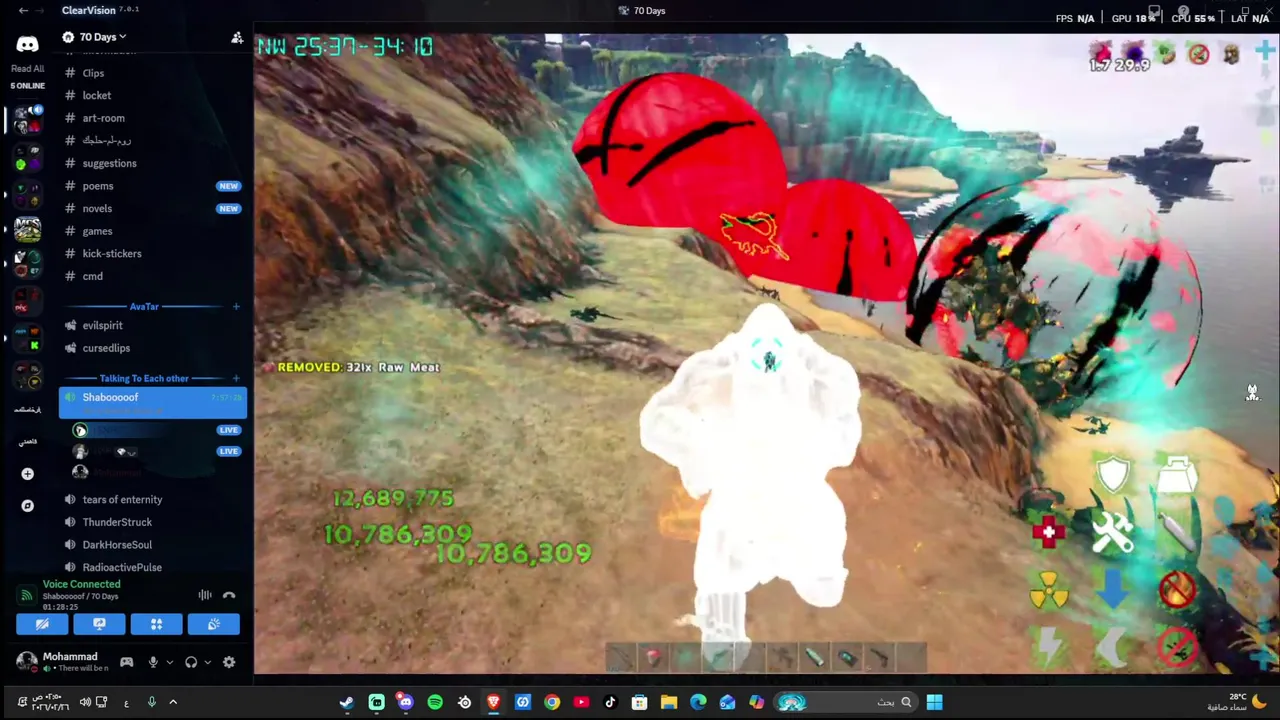This screenshot has height=720, width=1280.
Task: Open Discord home via the Discord logo
Action: pos(27,44)
